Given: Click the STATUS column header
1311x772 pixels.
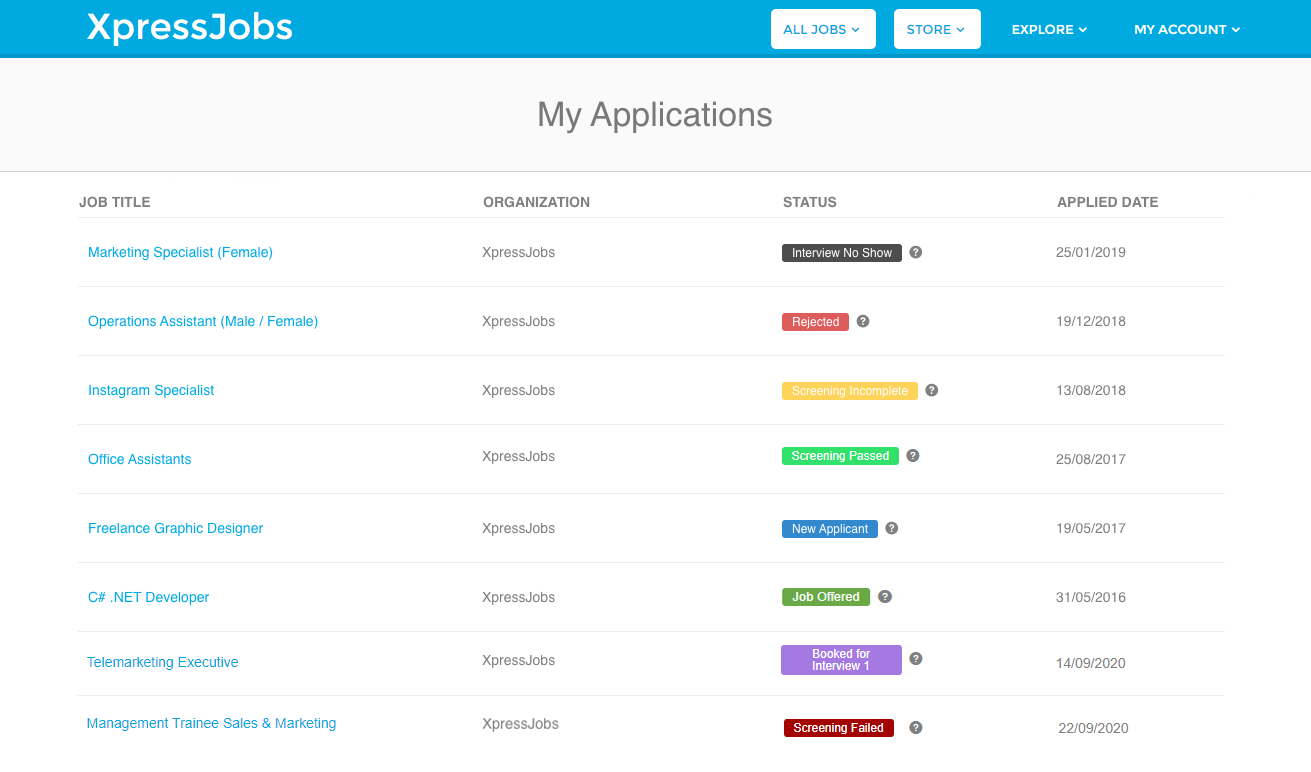Looking at the screenshot, I should point(810,202).
